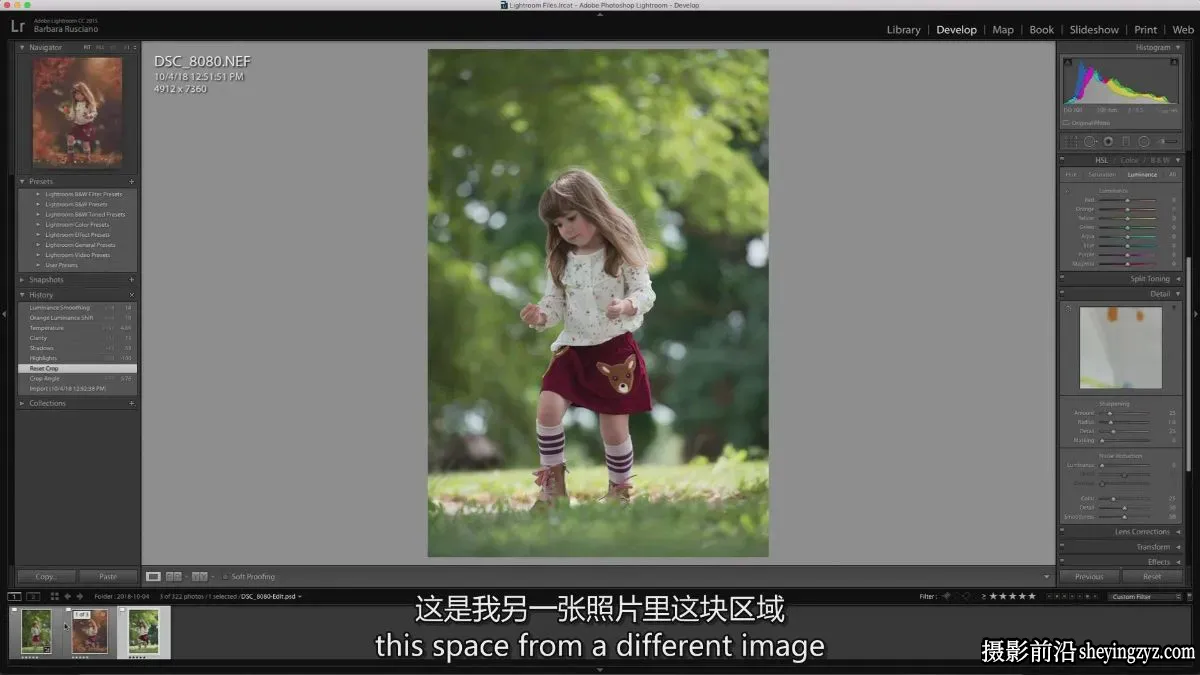Select the Loupe view icon
The width and height of the screenshot is (1200, 675).
pos(154,576)
